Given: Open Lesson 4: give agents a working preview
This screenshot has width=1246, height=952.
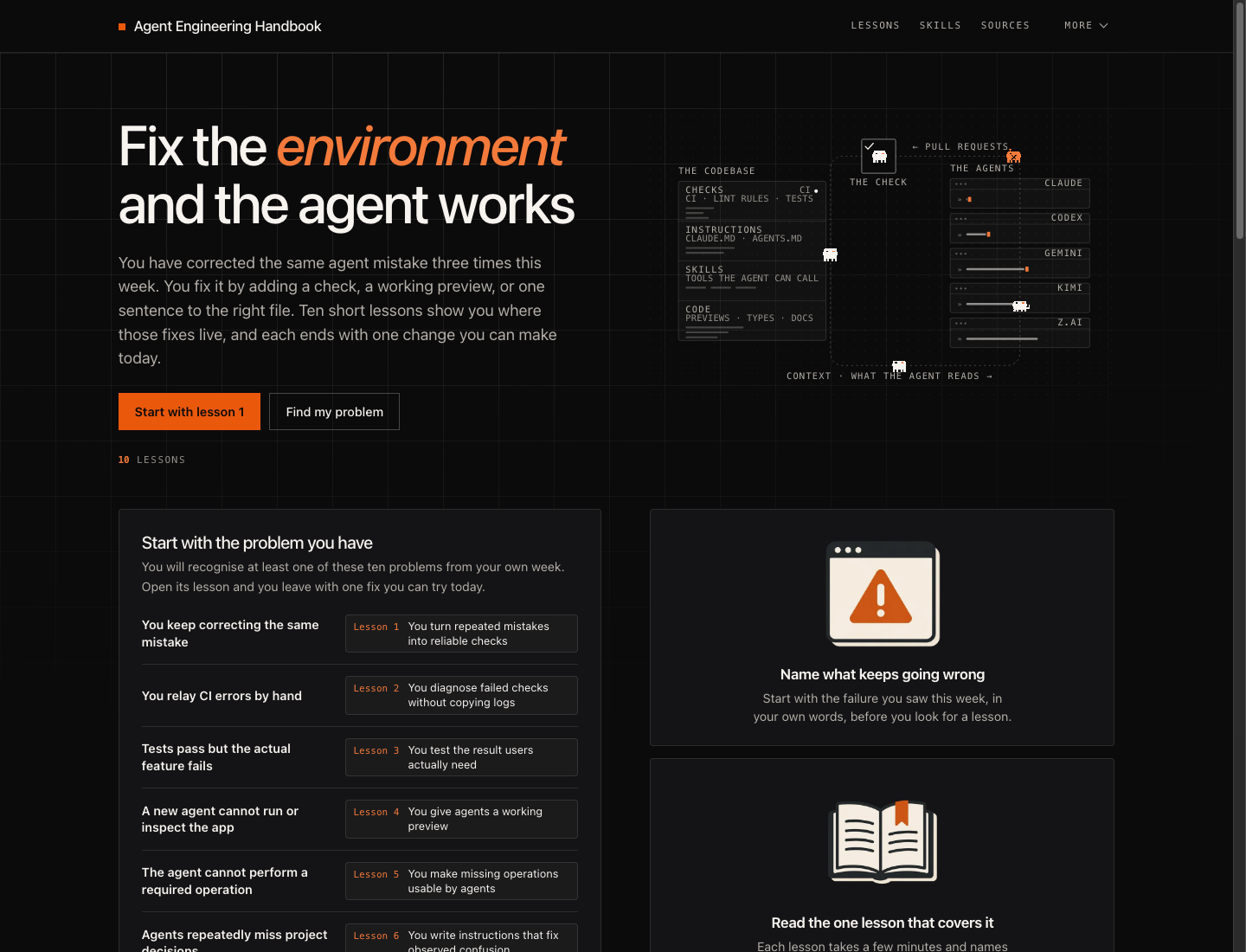Looking at the screenshot, I should (461, 819).
